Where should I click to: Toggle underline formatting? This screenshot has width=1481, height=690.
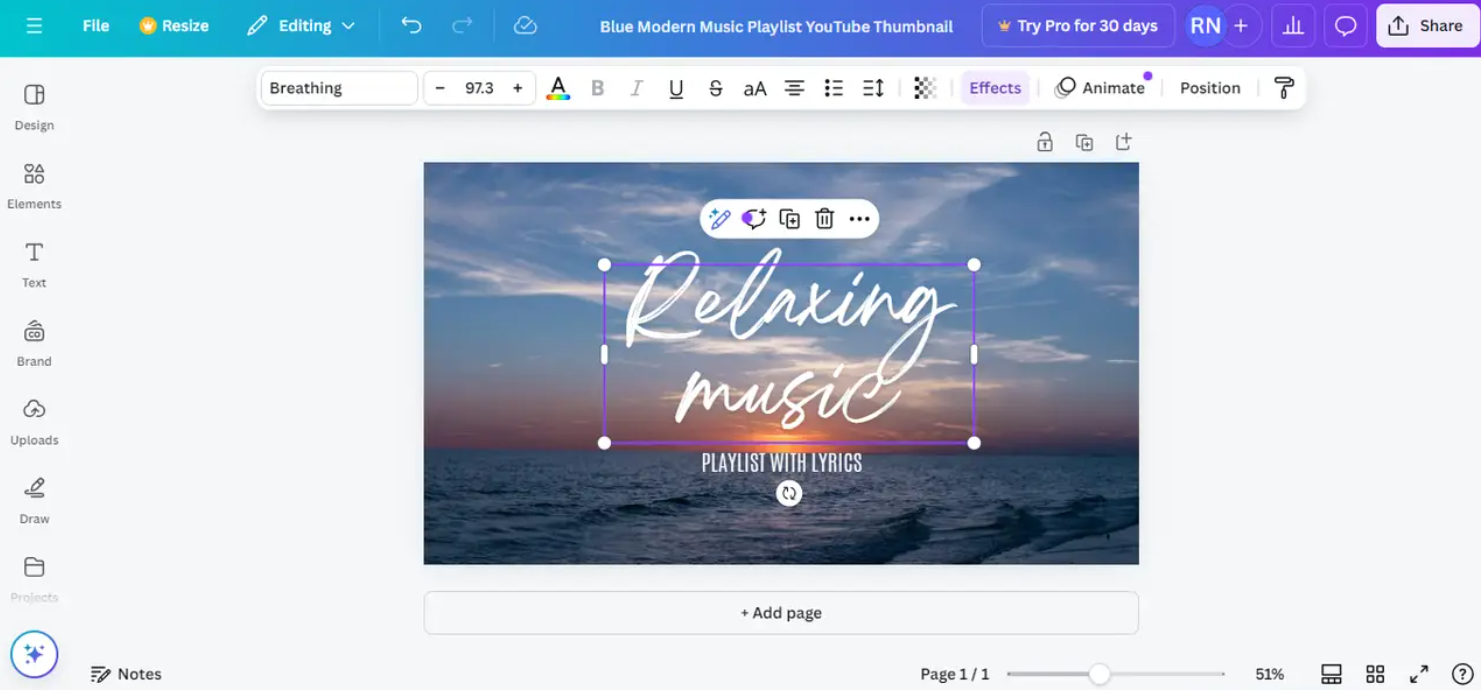click(x=676, y=88)
